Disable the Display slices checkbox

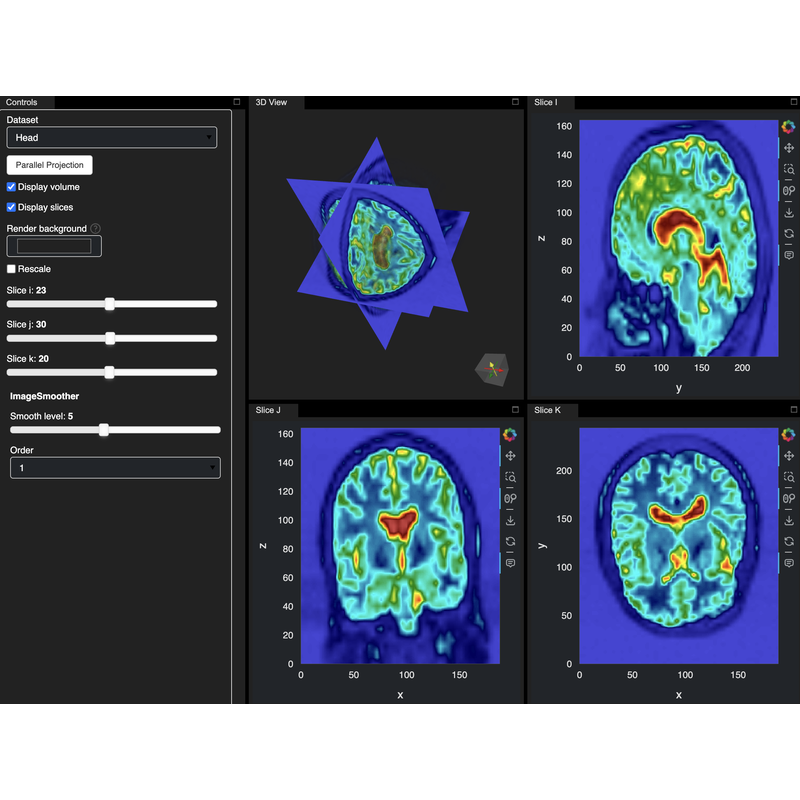coord(12,207)
